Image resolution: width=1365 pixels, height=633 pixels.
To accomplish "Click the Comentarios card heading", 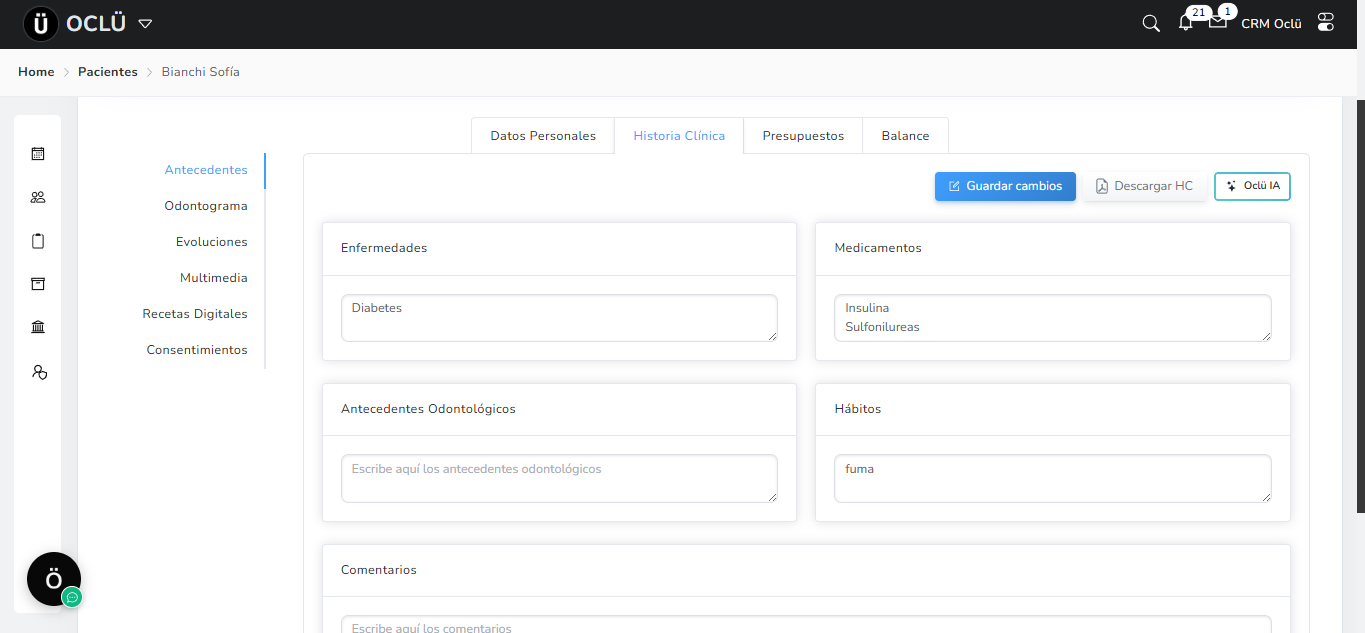I will tap(379, 570).
